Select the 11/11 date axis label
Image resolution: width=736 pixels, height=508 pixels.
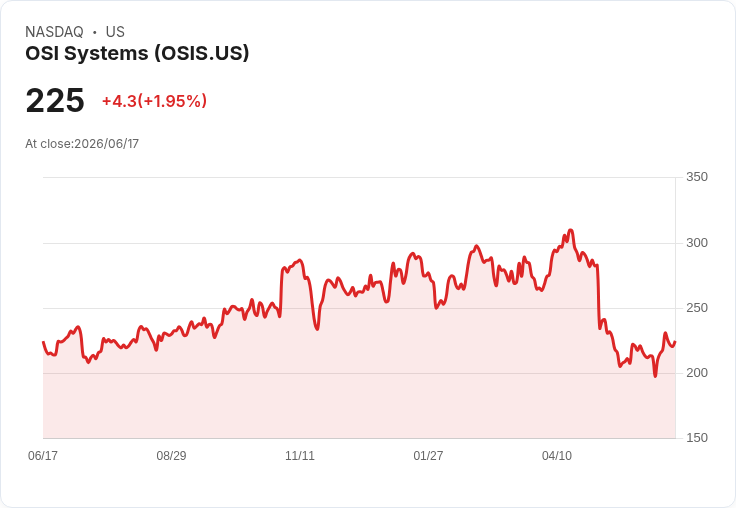[x=300, y=455]
